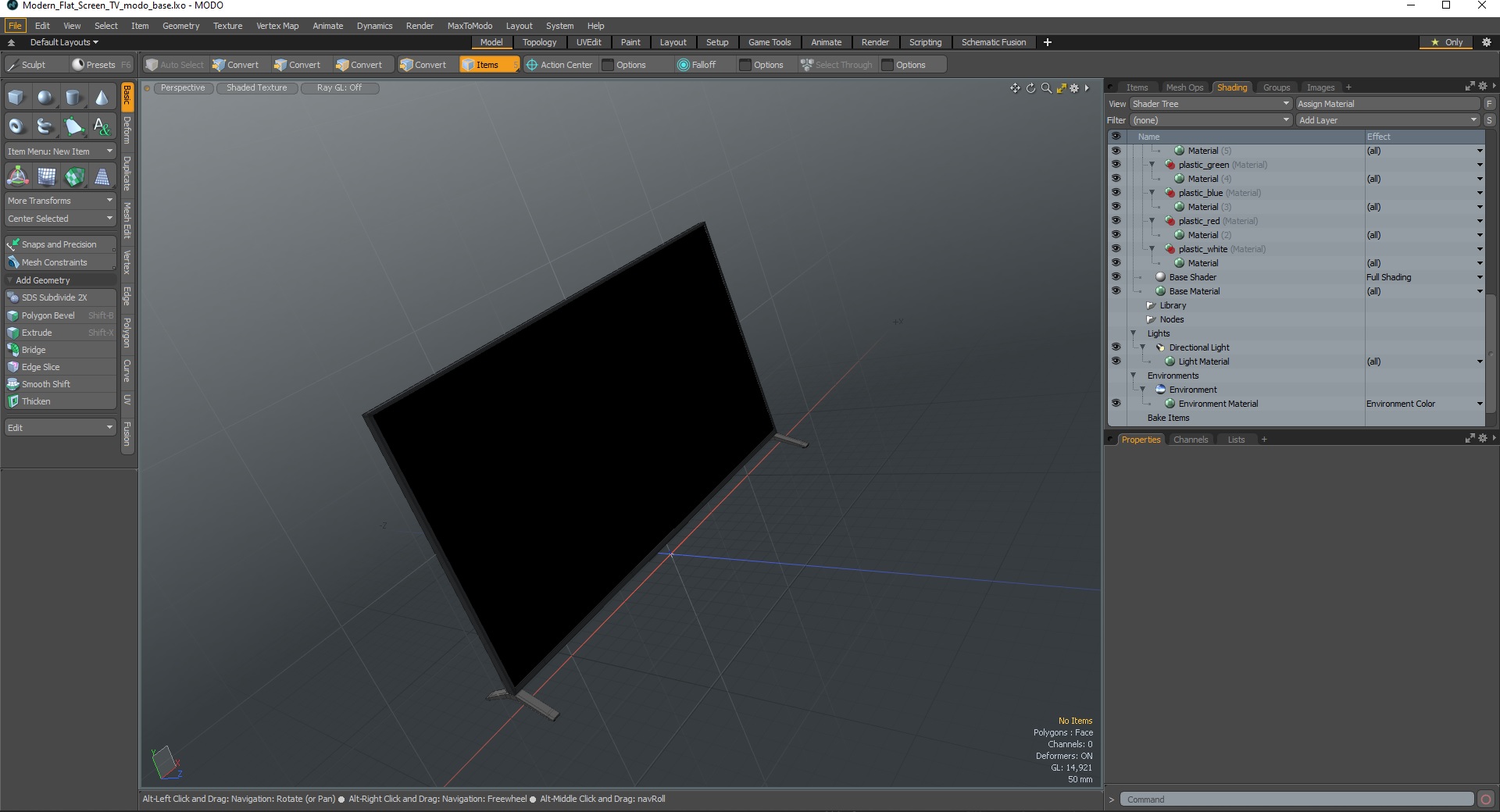Activate the Extrude tool
Viewport: 1500px width, 812px height.
60,333
